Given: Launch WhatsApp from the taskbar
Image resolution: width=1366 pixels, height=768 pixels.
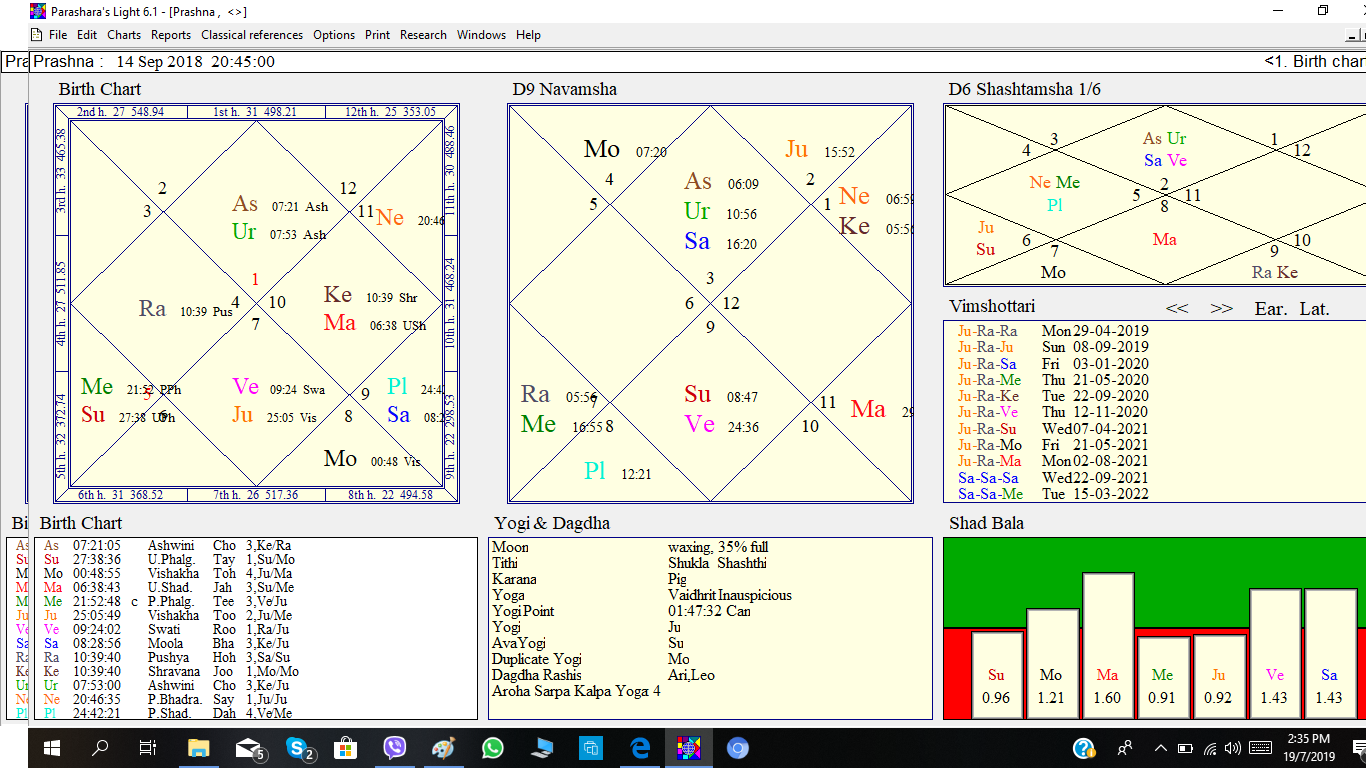Looking at the screenshot, I should click(492, 747).
